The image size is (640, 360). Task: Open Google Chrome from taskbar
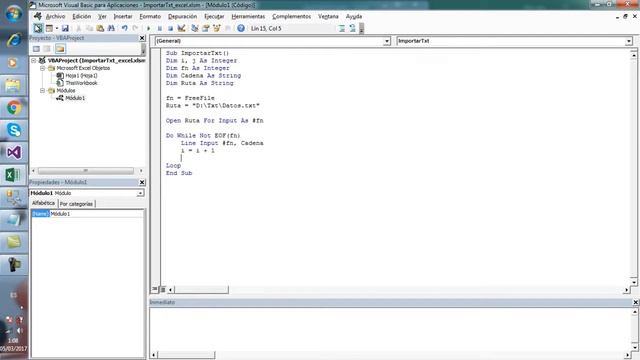13,108
